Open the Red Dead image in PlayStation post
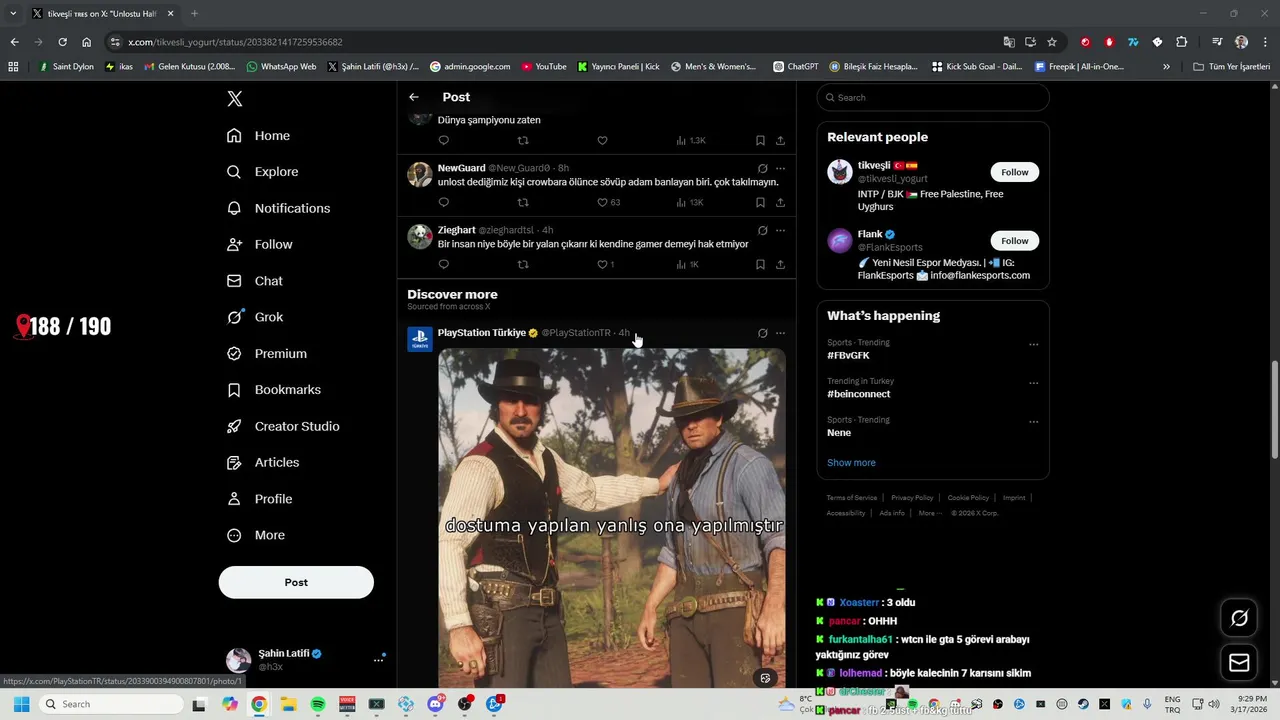This screenshot has width=1280, height=720. 612,517
